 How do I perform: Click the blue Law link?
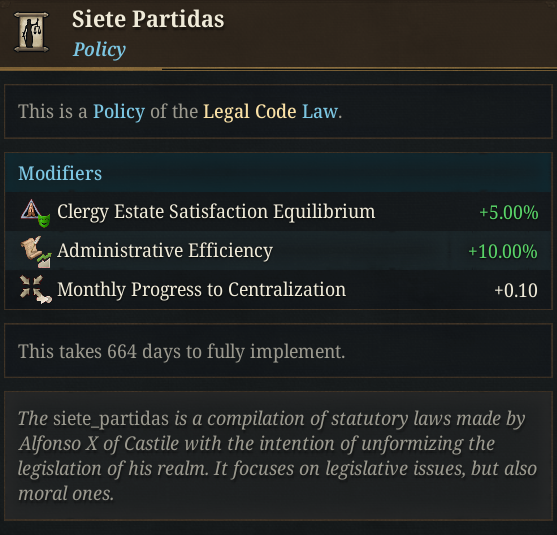click(320, 112)
